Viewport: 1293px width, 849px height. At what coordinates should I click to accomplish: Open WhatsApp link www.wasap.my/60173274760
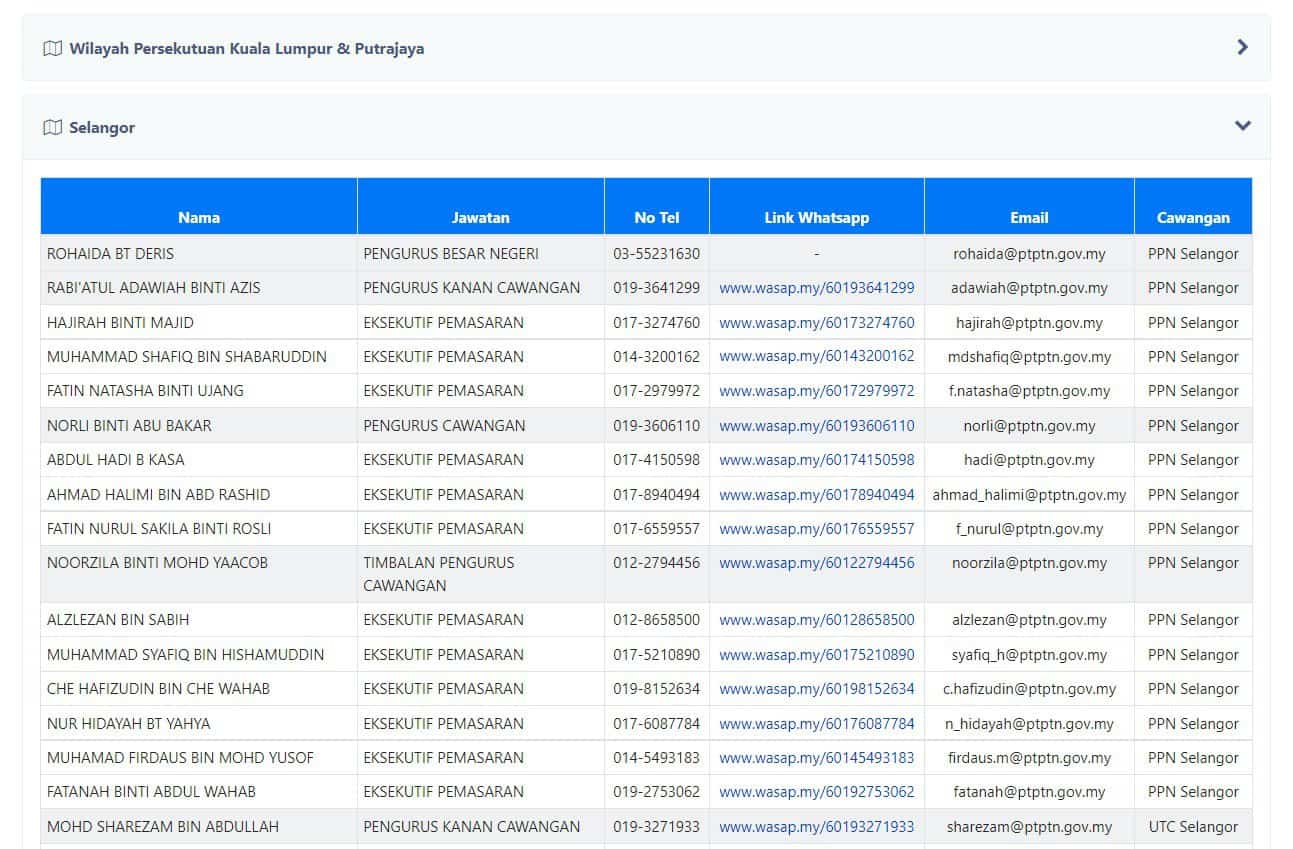coord(816,323)
